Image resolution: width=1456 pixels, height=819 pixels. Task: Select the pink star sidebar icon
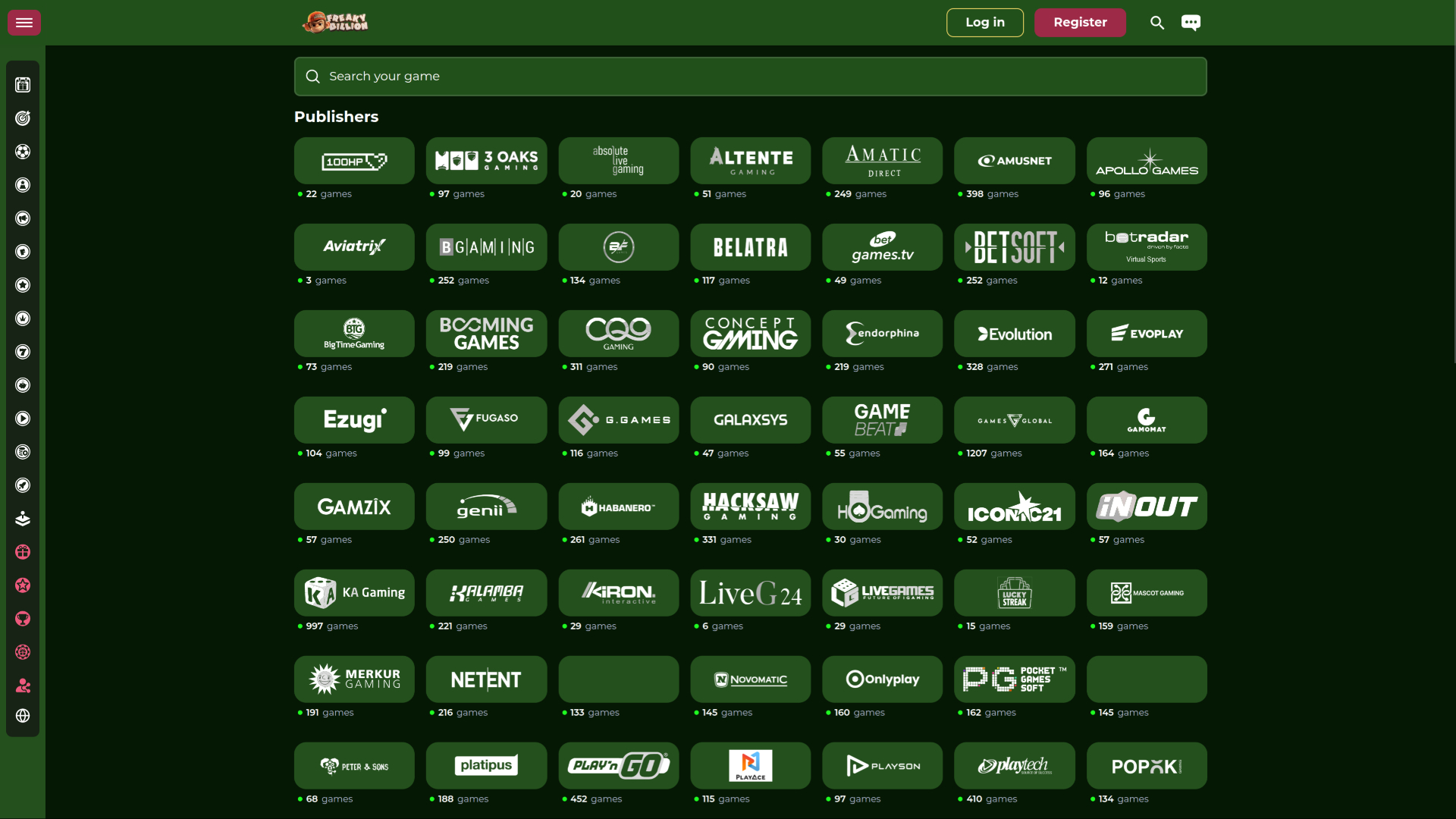[23, 585]
